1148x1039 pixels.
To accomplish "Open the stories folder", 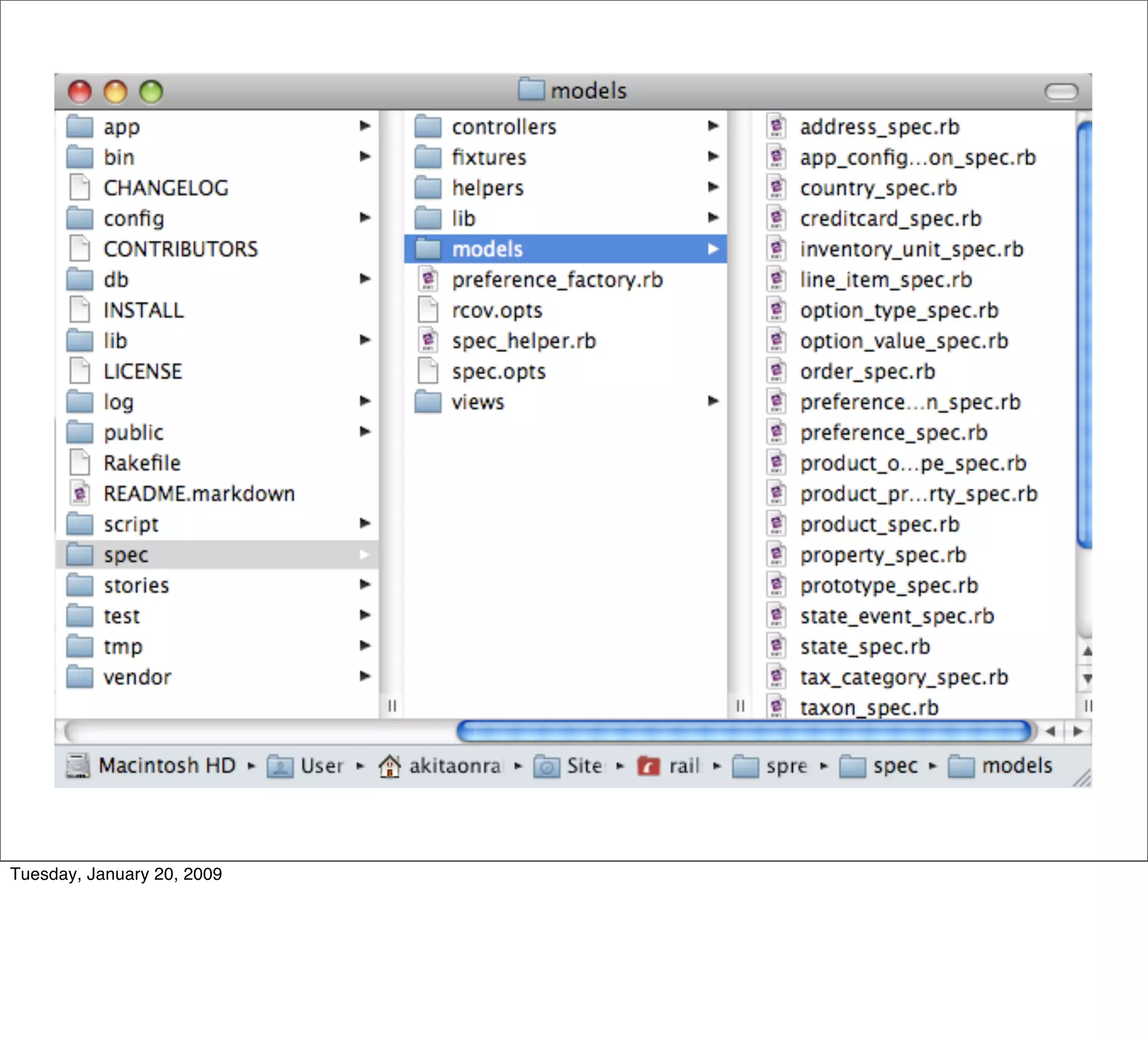I will point(137,585).
